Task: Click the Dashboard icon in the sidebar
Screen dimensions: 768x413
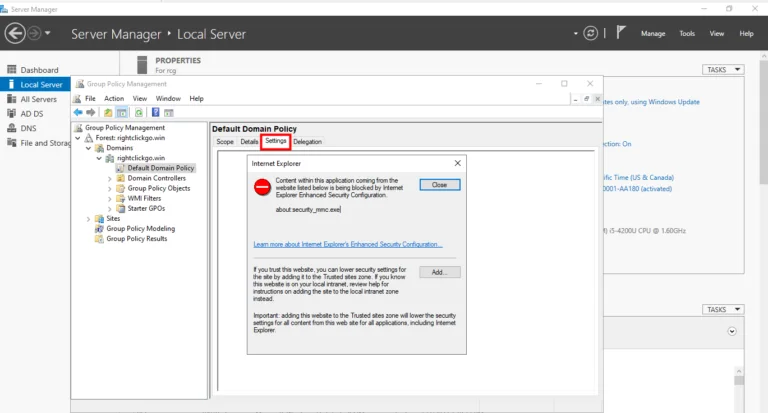Action: click(x=12, y=70)
